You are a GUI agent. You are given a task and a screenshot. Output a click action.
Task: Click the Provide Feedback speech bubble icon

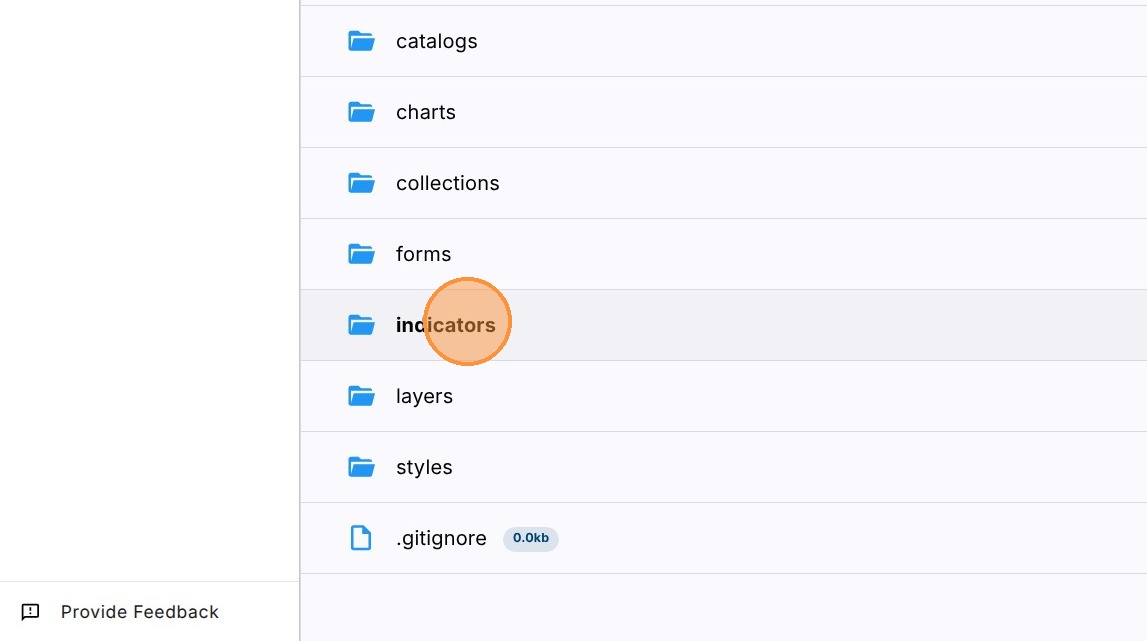[31, 612]
